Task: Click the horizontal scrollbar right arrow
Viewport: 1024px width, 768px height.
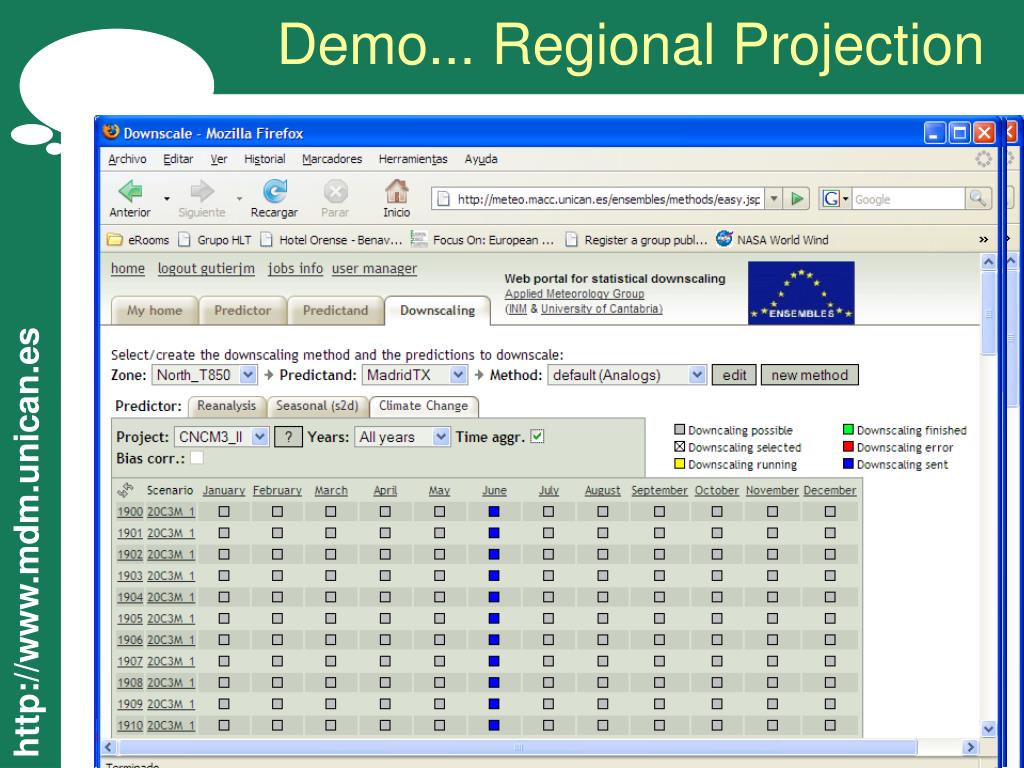Action: coord(970,746)
